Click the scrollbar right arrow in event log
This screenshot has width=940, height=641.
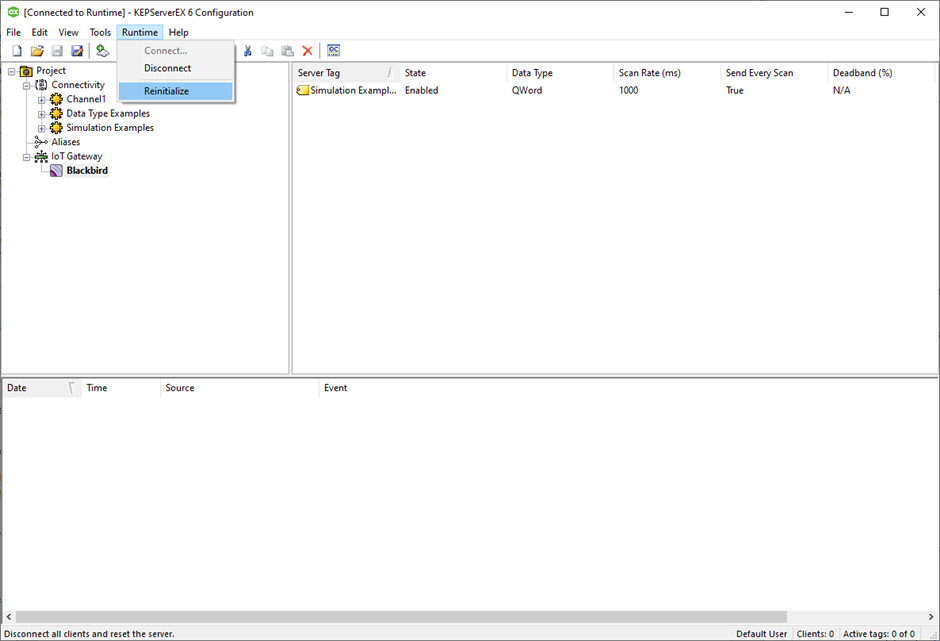pos(930,616)
